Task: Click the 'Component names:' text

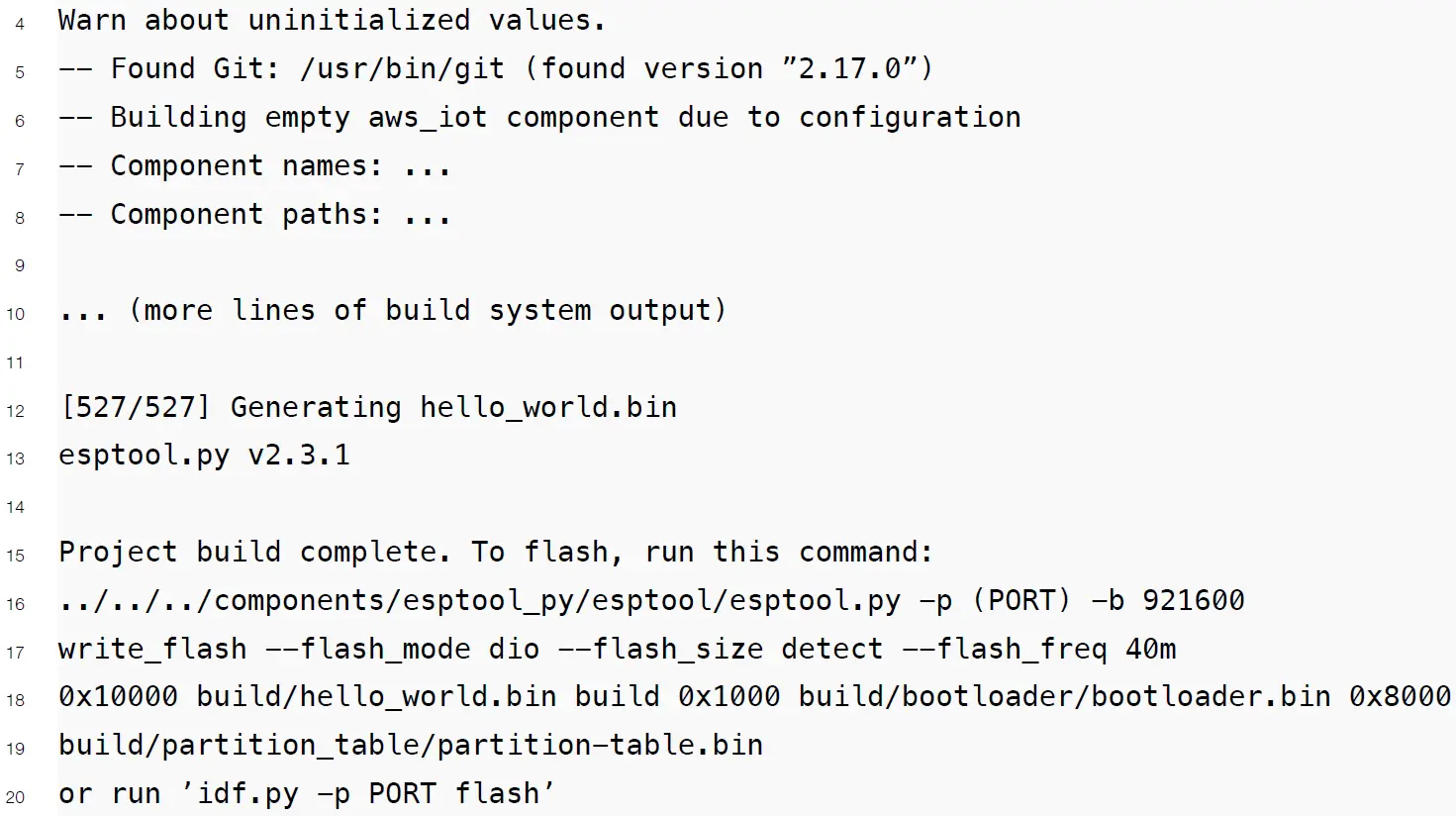Action: [x=245, y=165]
